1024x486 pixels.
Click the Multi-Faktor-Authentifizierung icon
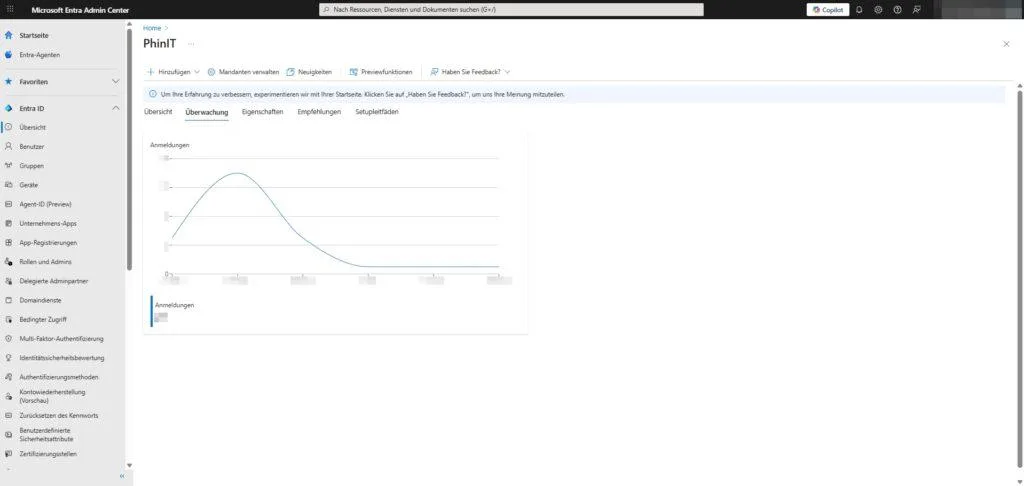point(9,338)
